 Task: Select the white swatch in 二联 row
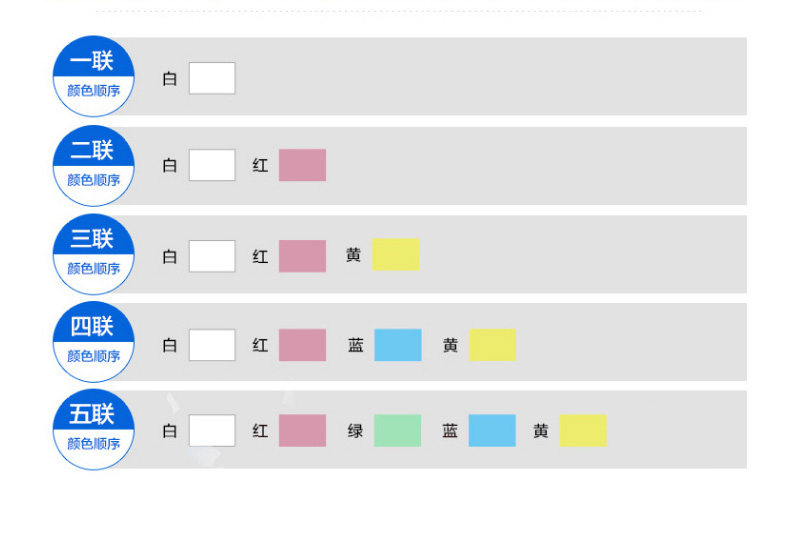point(212,165)
